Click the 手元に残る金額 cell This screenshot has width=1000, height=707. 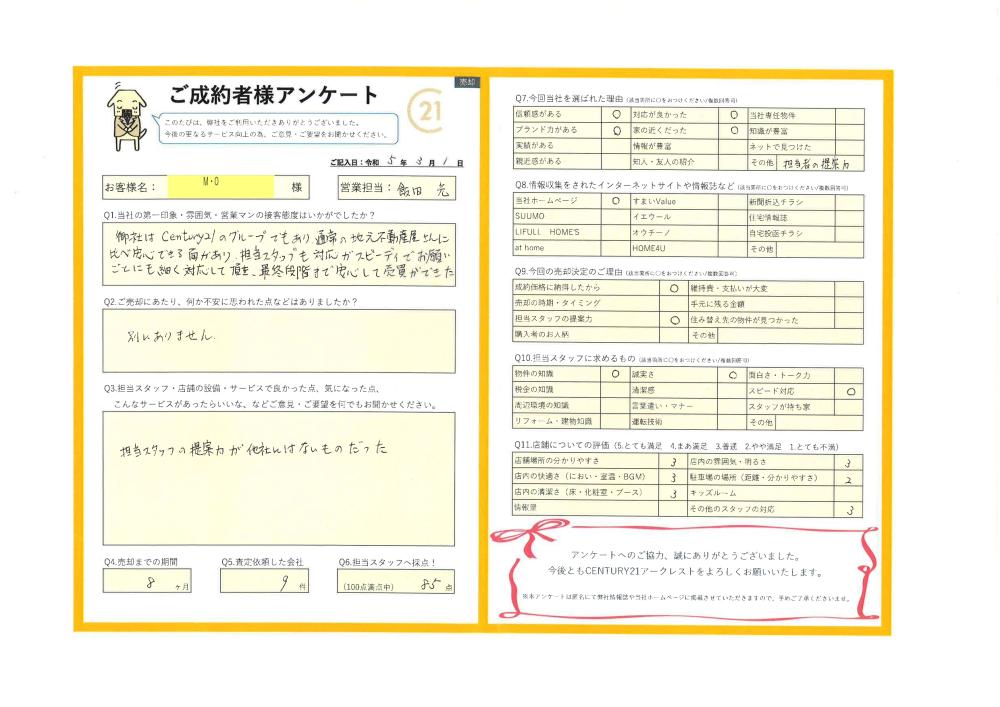[x=761, y=304]
